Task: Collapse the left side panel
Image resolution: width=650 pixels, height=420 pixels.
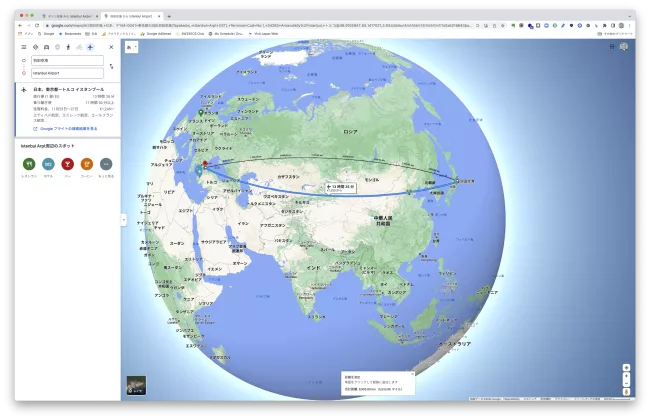Action: coord(124,219)
